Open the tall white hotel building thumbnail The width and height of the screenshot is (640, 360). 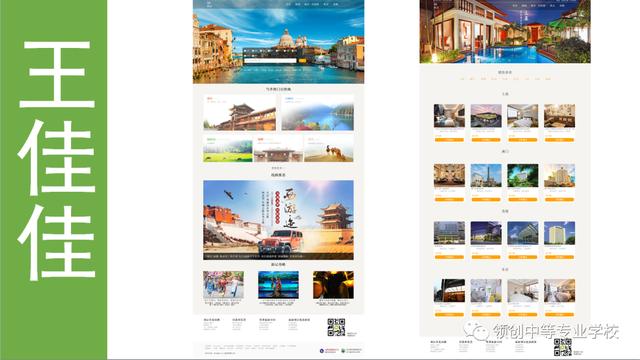(559, 233)
